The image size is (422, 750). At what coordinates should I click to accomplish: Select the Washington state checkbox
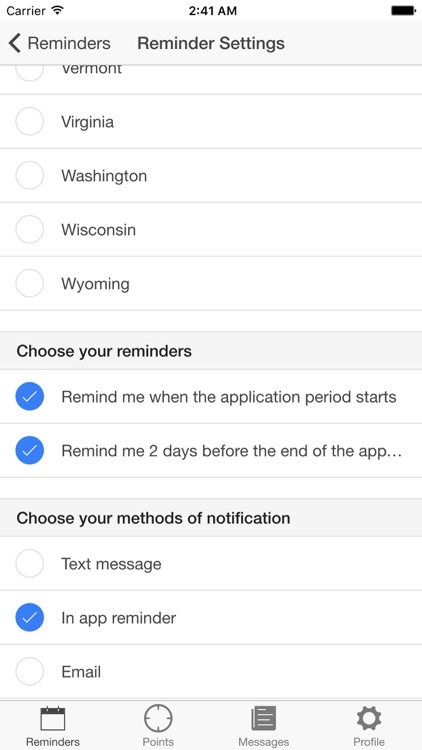pos(30,176)
